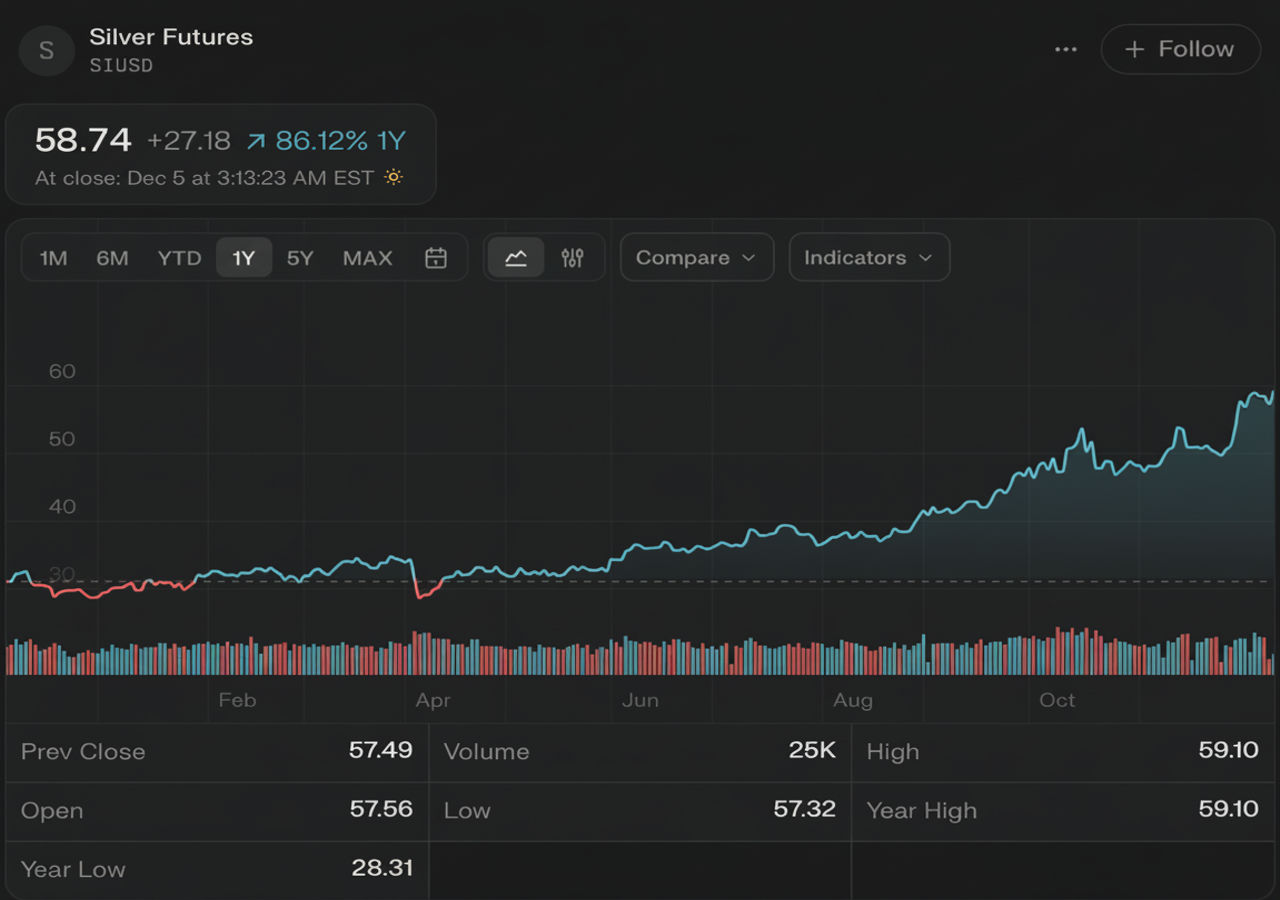Click the upward trend arrow beside 86.12%
Viewport: 1280px width, 900px height.
coord(256,141)
